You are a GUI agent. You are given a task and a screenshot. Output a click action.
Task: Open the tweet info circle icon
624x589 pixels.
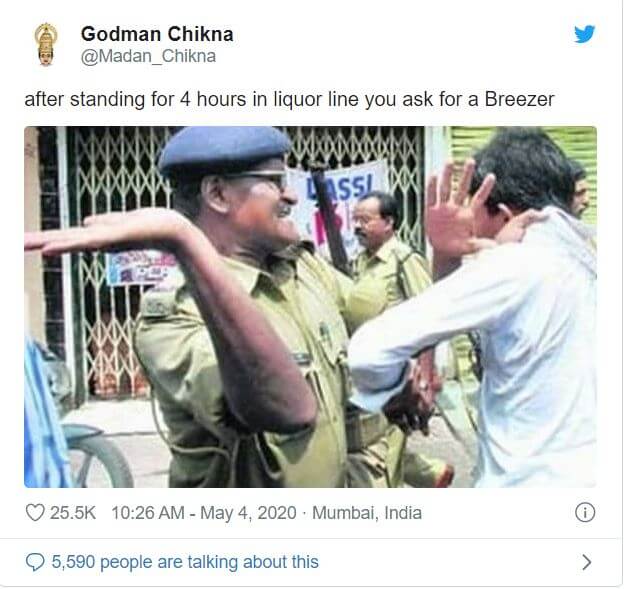point(585,512)
